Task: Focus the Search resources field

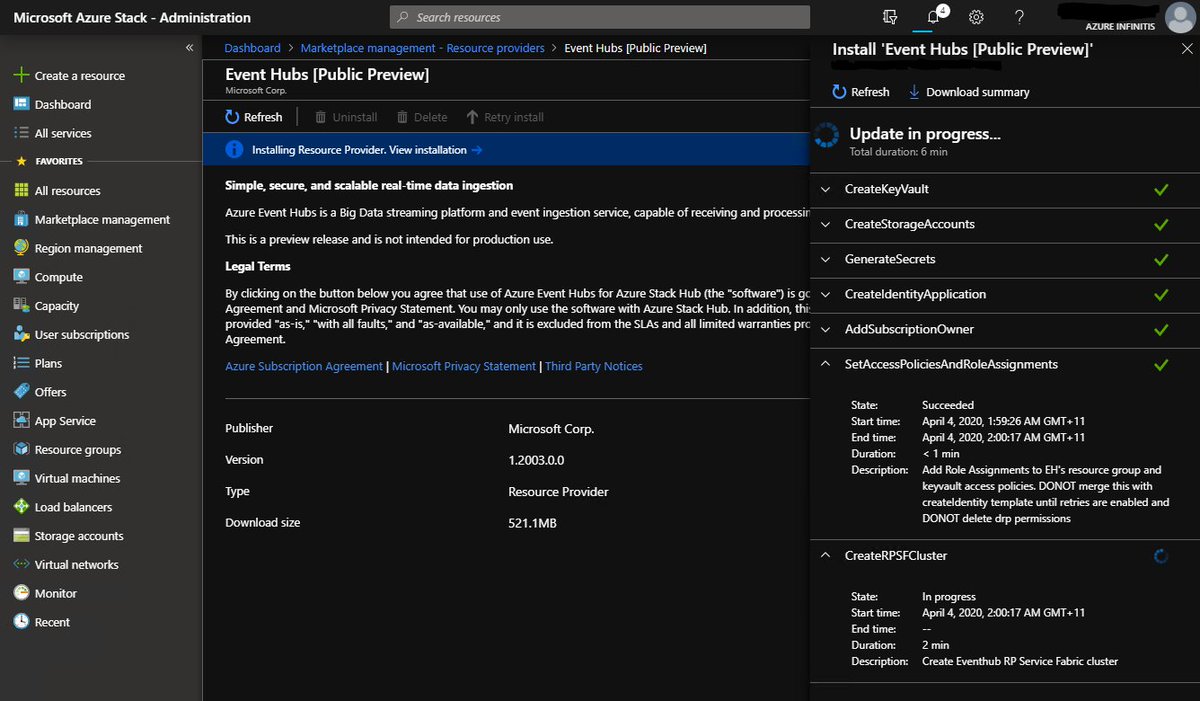Action: tap(600, 17)
